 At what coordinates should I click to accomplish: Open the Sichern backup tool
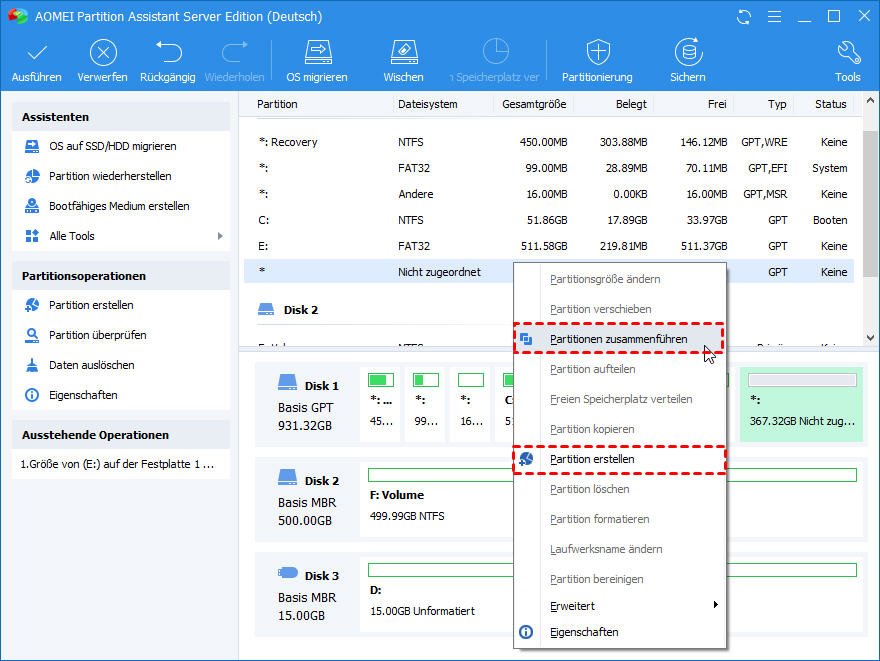[x=688, y=61]
